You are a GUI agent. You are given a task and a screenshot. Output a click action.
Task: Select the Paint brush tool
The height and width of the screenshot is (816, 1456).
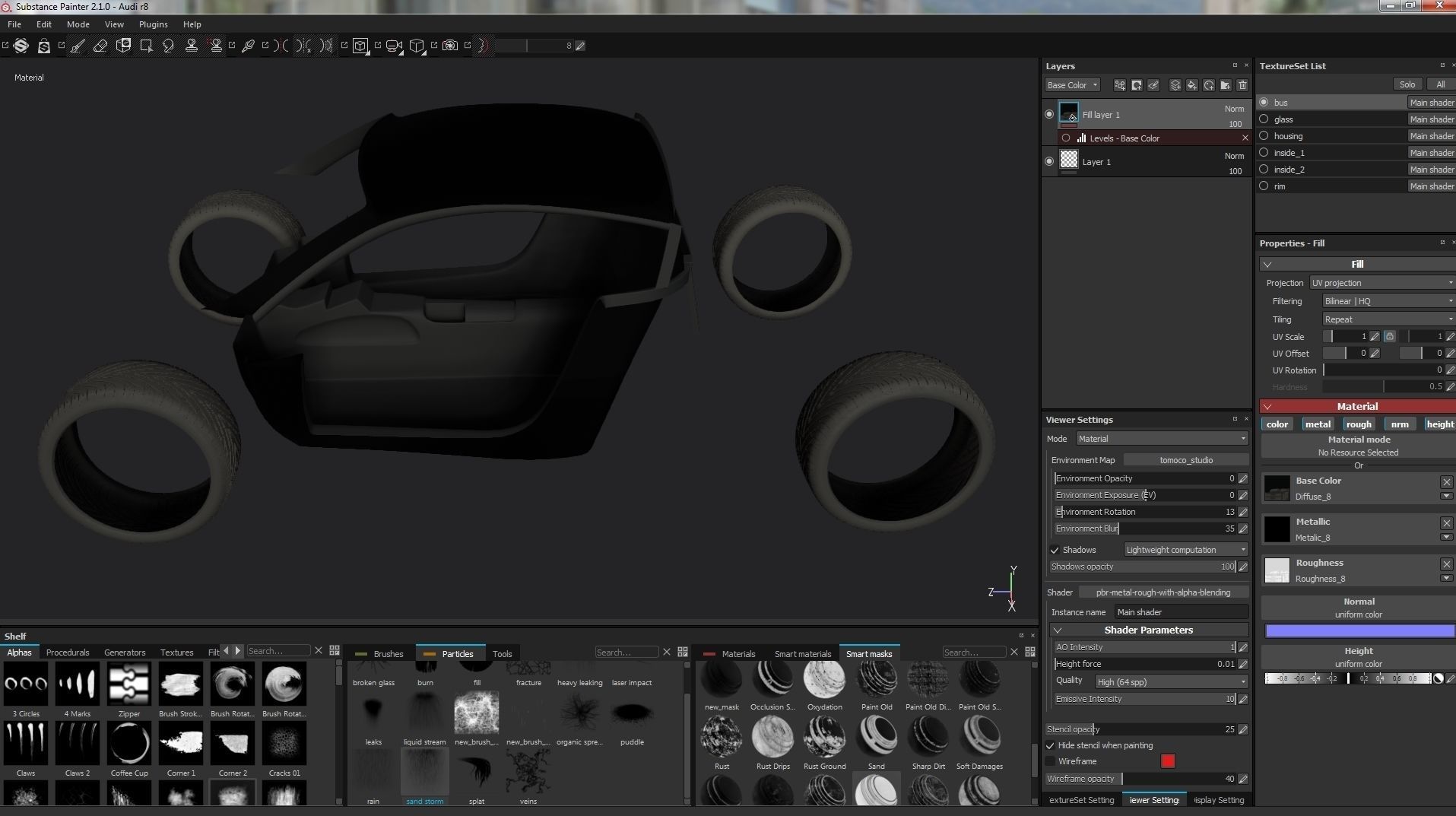tap(78, 46)
